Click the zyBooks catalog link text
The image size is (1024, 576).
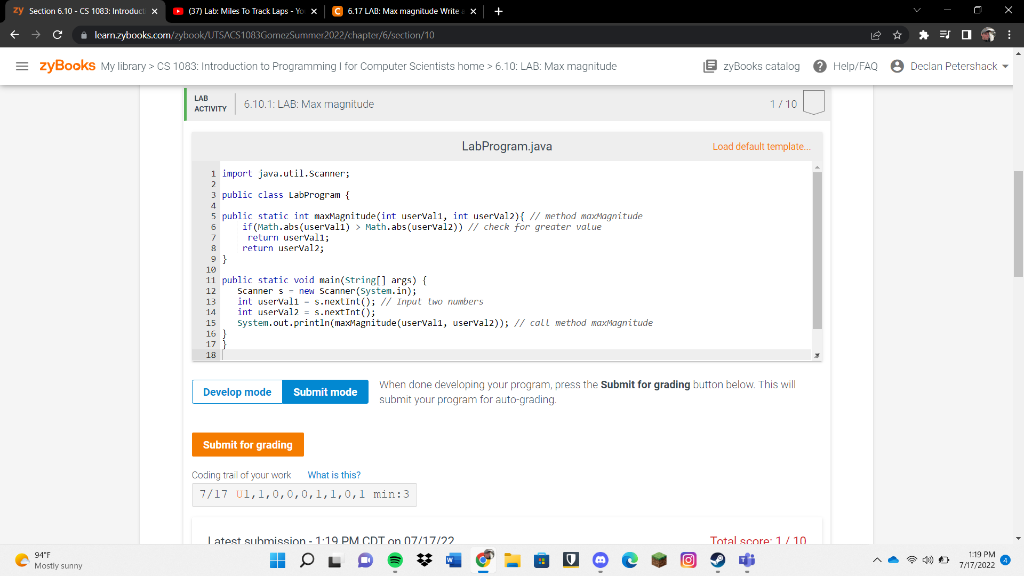tap(761, 66)
